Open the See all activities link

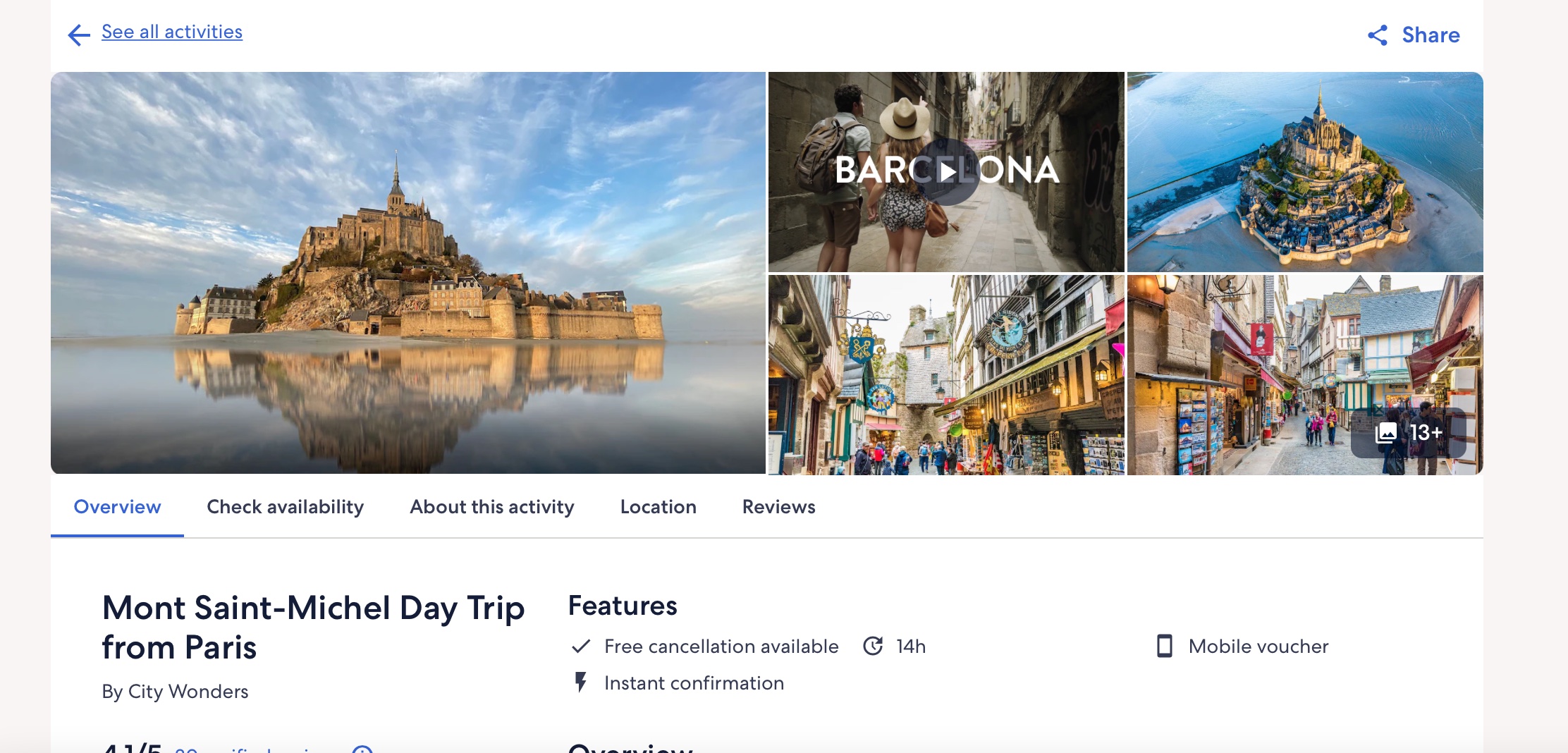point(171,32)
